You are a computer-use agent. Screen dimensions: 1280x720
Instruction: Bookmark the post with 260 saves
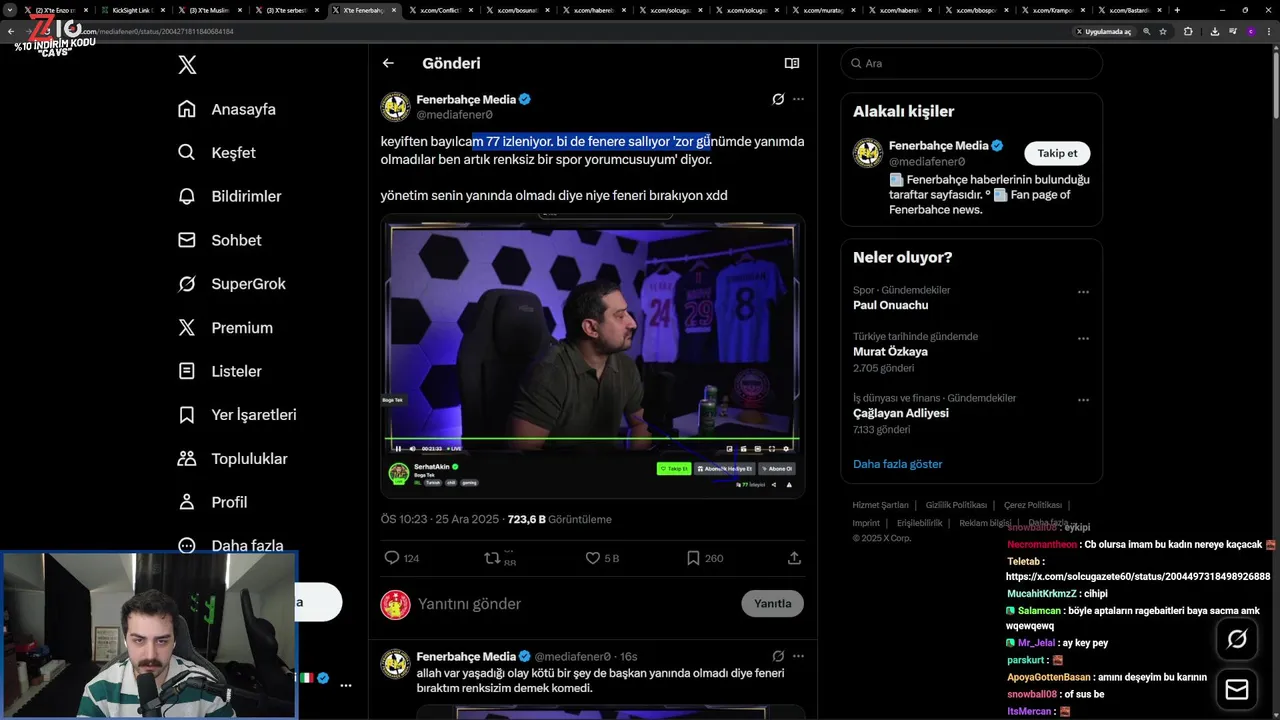point(693,558)
